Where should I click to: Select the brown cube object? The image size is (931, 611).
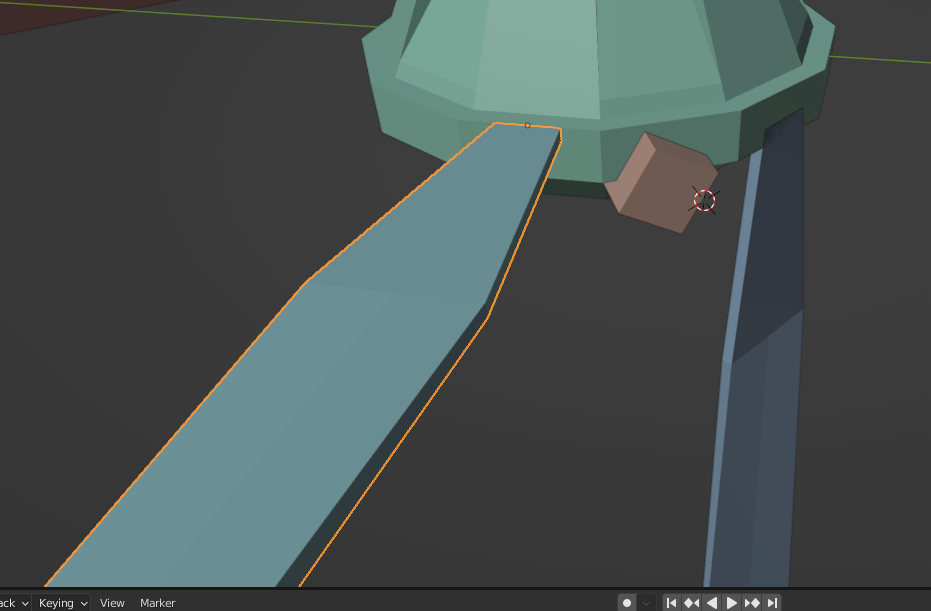[x=659, y=183]
